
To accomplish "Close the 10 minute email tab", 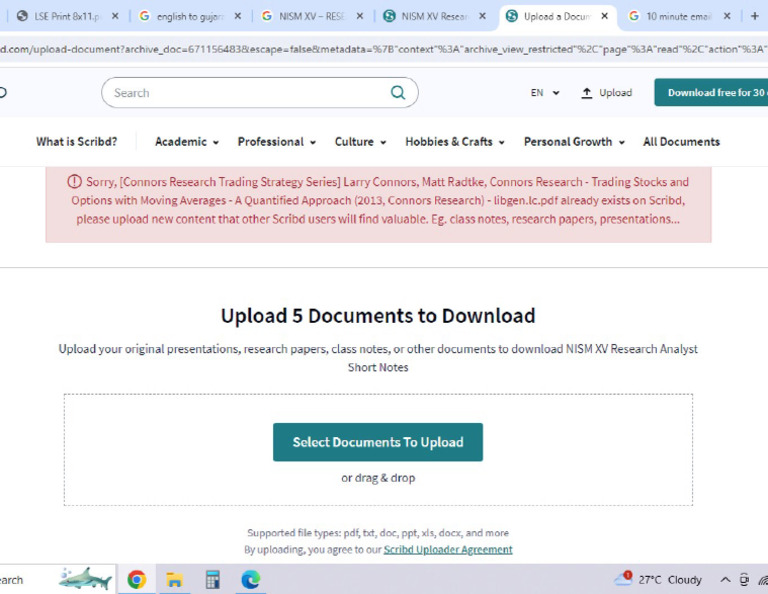I will [727, 16].
